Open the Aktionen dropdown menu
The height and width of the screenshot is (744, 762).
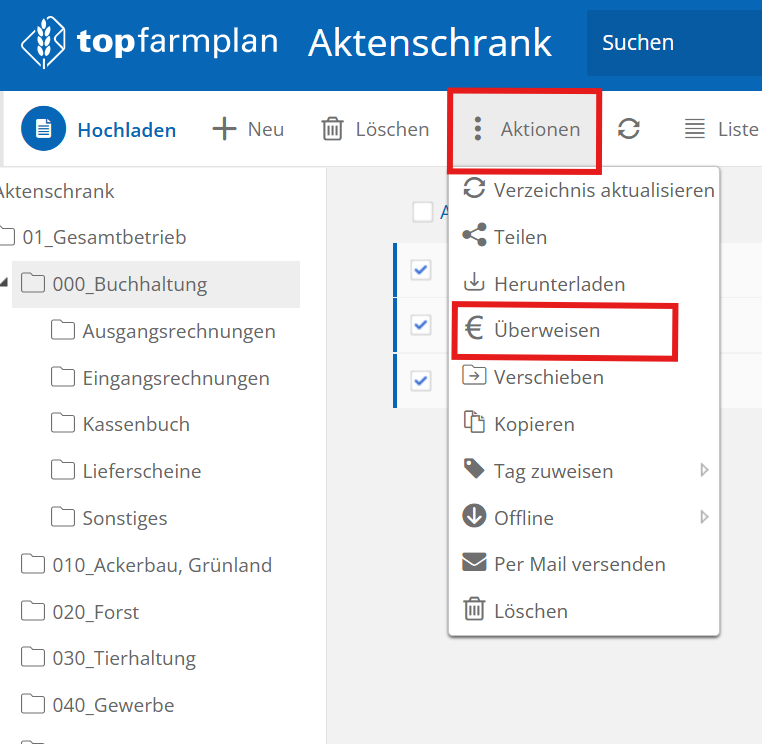(x=525, y=129)
